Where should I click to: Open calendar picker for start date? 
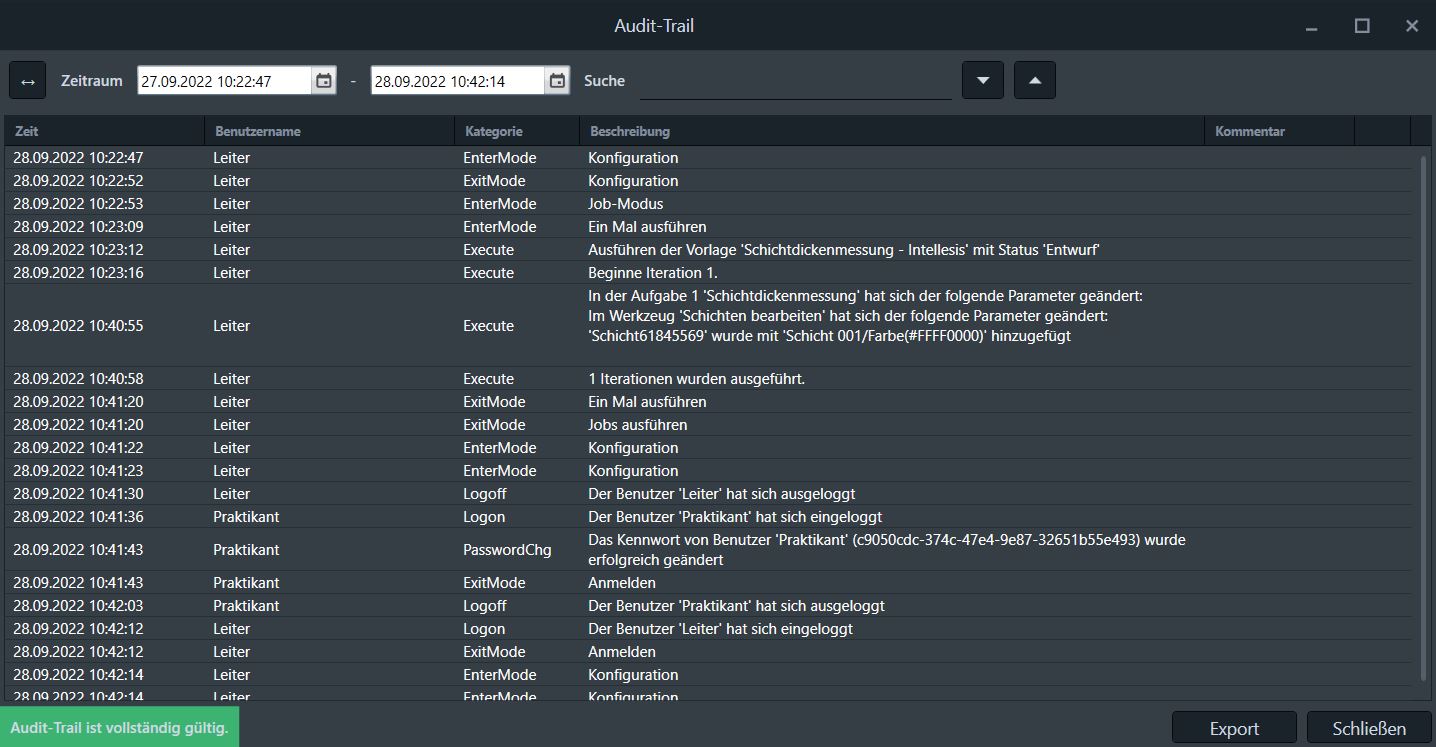(324, 81)
